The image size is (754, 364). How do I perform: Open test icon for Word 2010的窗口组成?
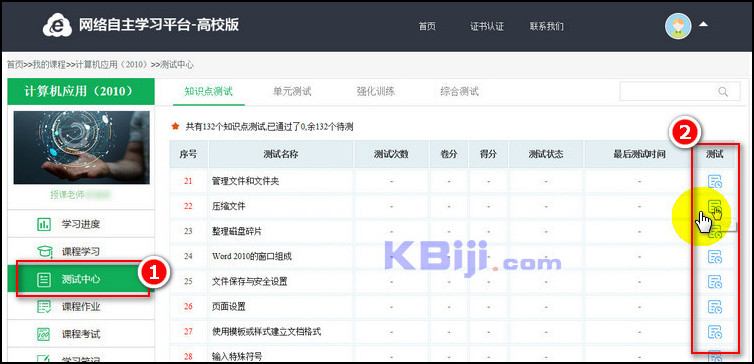[x=715, y=257]
